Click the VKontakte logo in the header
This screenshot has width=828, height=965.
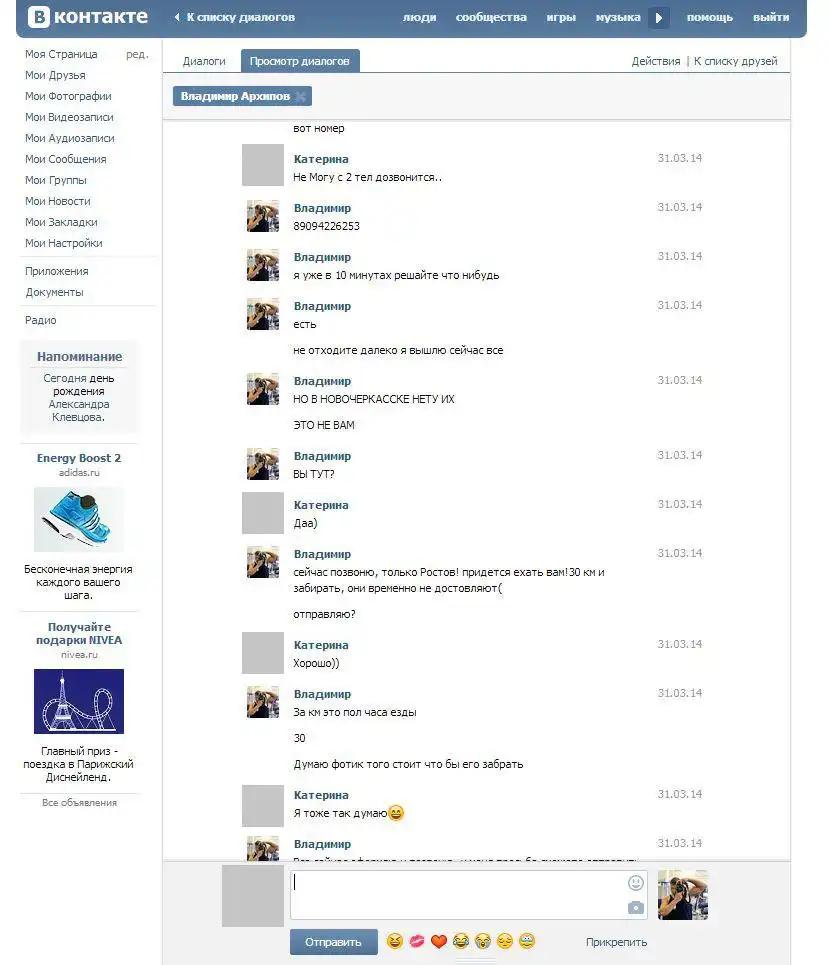[87, 17]
